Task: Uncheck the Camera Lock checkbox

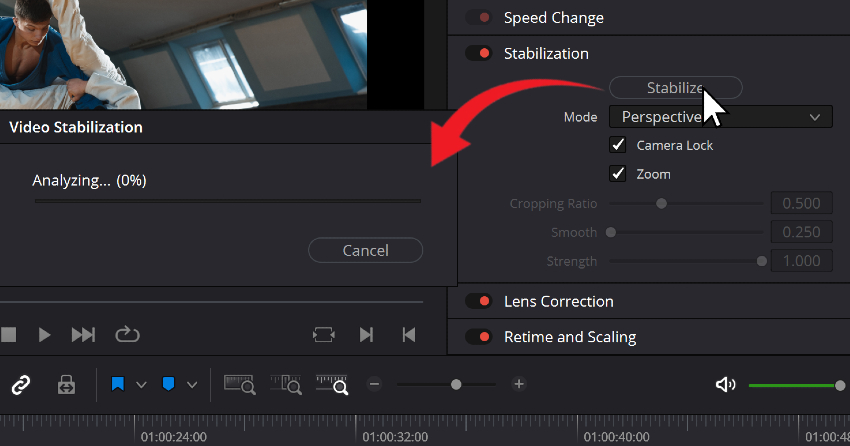Action: coord(617,145)
